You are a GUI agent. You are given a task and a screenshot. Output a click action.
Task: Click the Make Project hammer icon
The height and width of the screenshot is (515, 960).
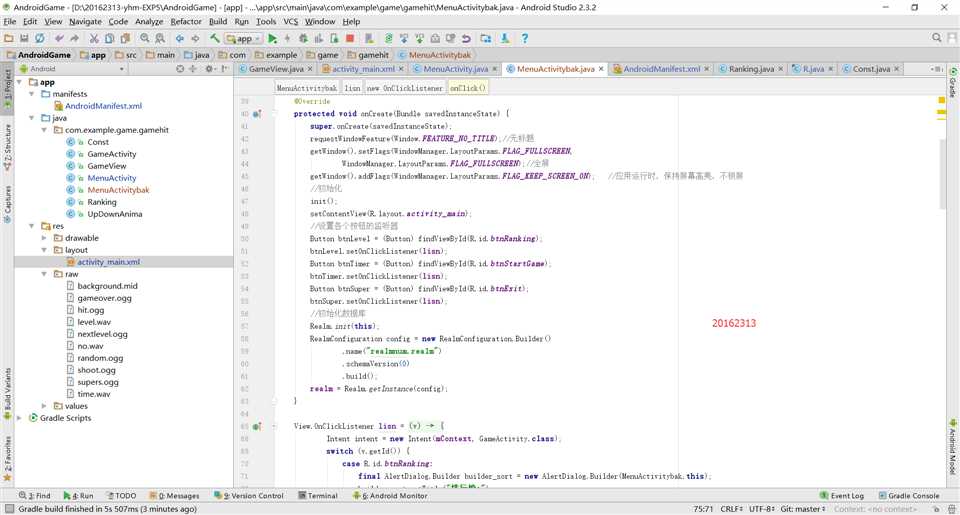click(214, 38)
